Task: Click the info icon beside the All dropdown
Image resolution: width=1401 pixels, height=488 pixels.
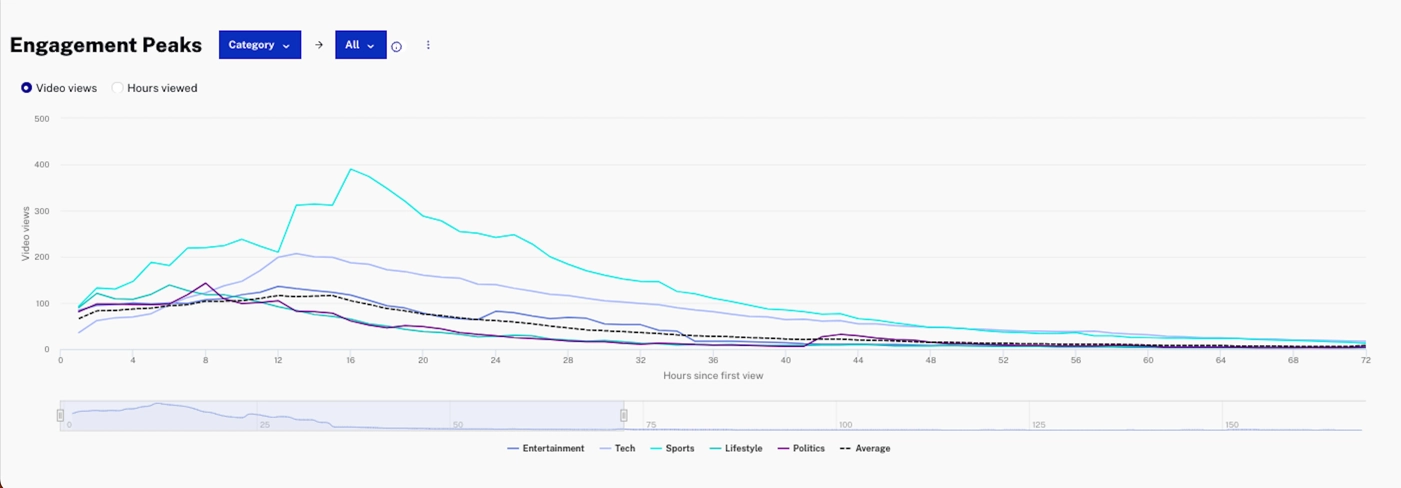Action: [396, 46]
